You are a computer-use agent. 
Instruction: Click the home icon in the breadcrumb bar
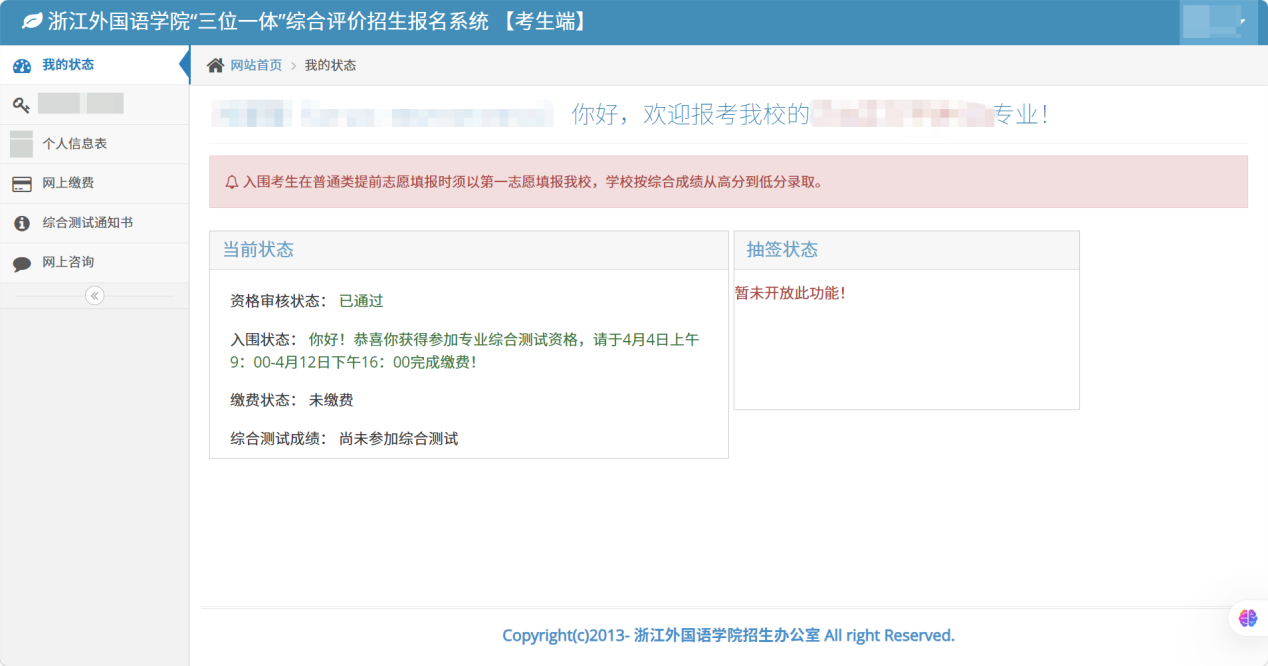pyautogui.click(x=214, y=63)
